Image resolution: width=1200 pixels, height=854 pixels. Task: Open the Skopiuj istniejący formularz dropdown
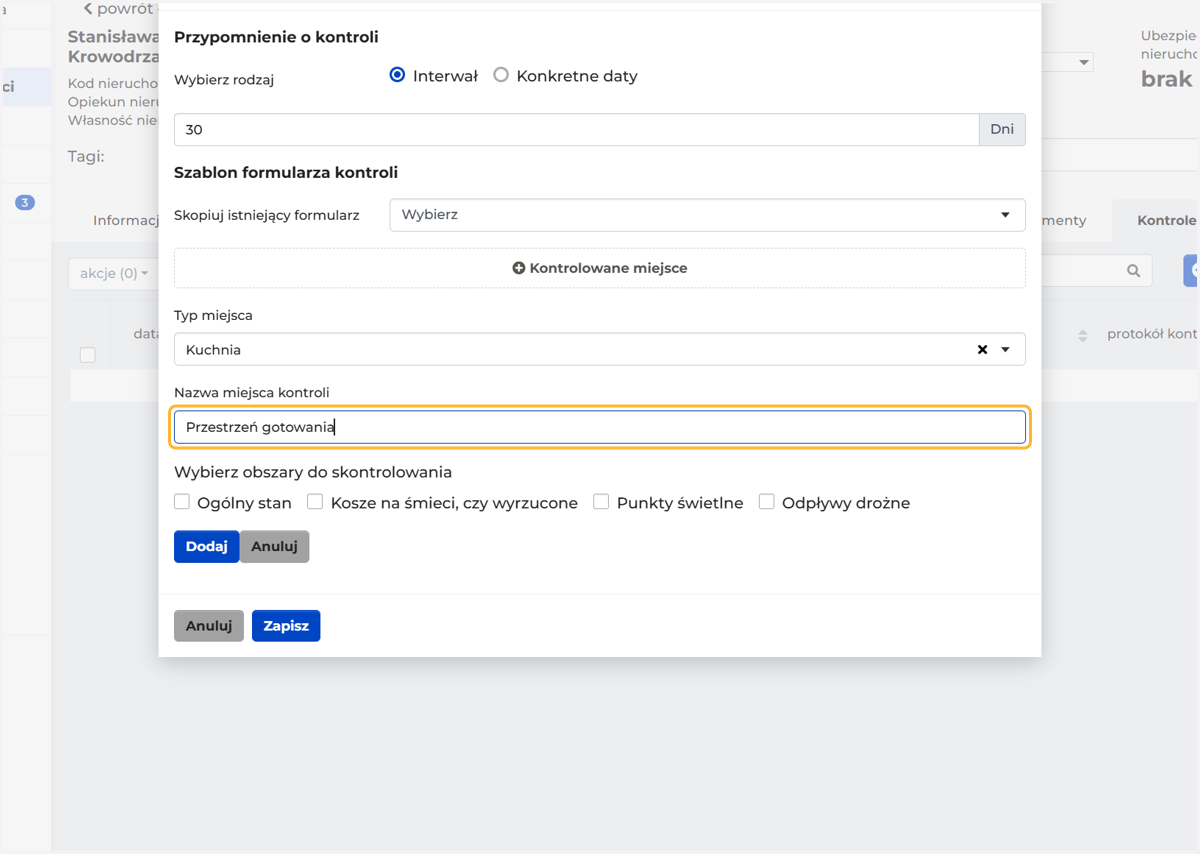pos(707,215)
